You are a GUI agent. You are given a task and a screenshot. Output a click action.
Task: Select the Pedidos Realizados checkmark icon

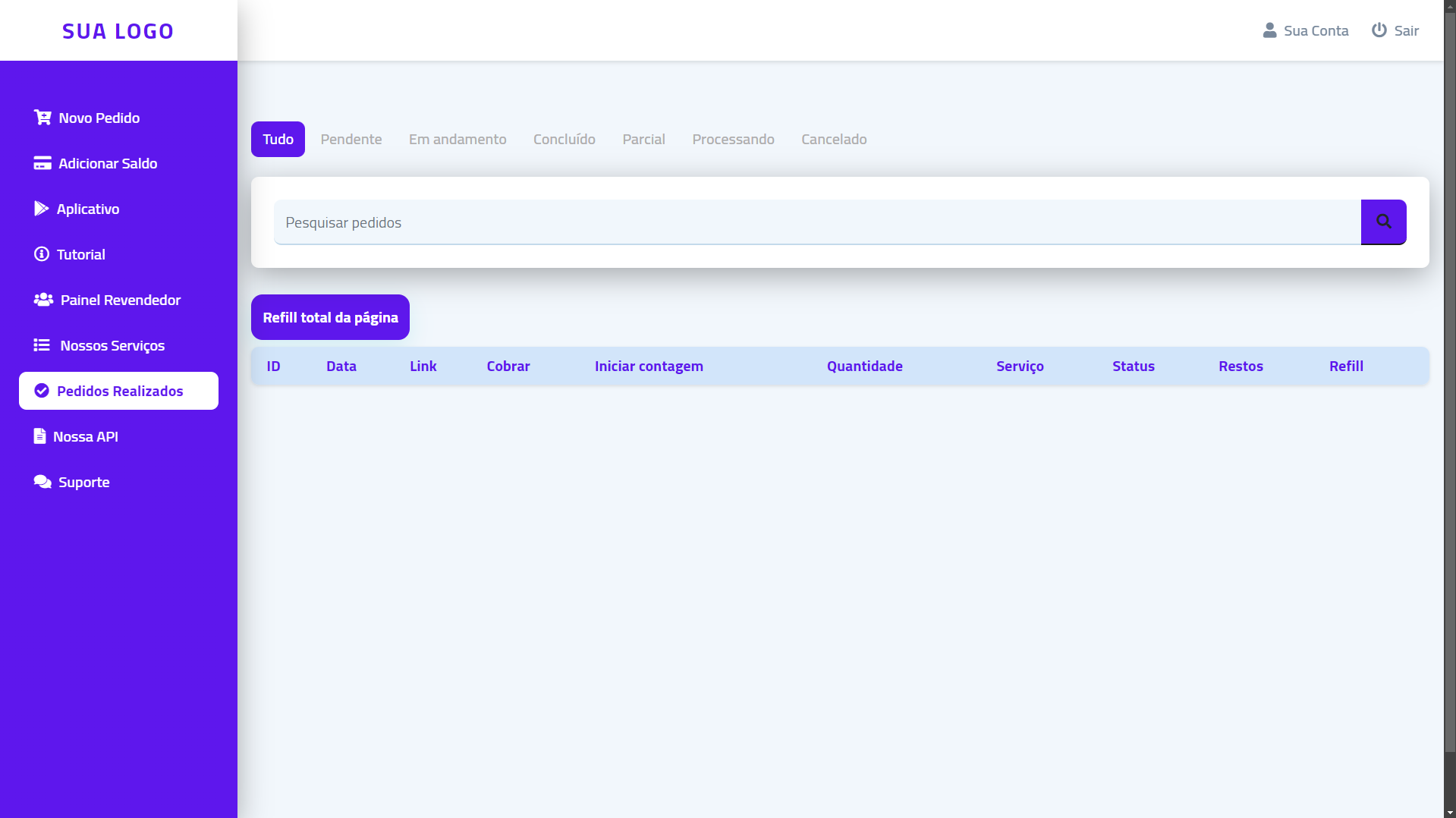coord(42,390)
